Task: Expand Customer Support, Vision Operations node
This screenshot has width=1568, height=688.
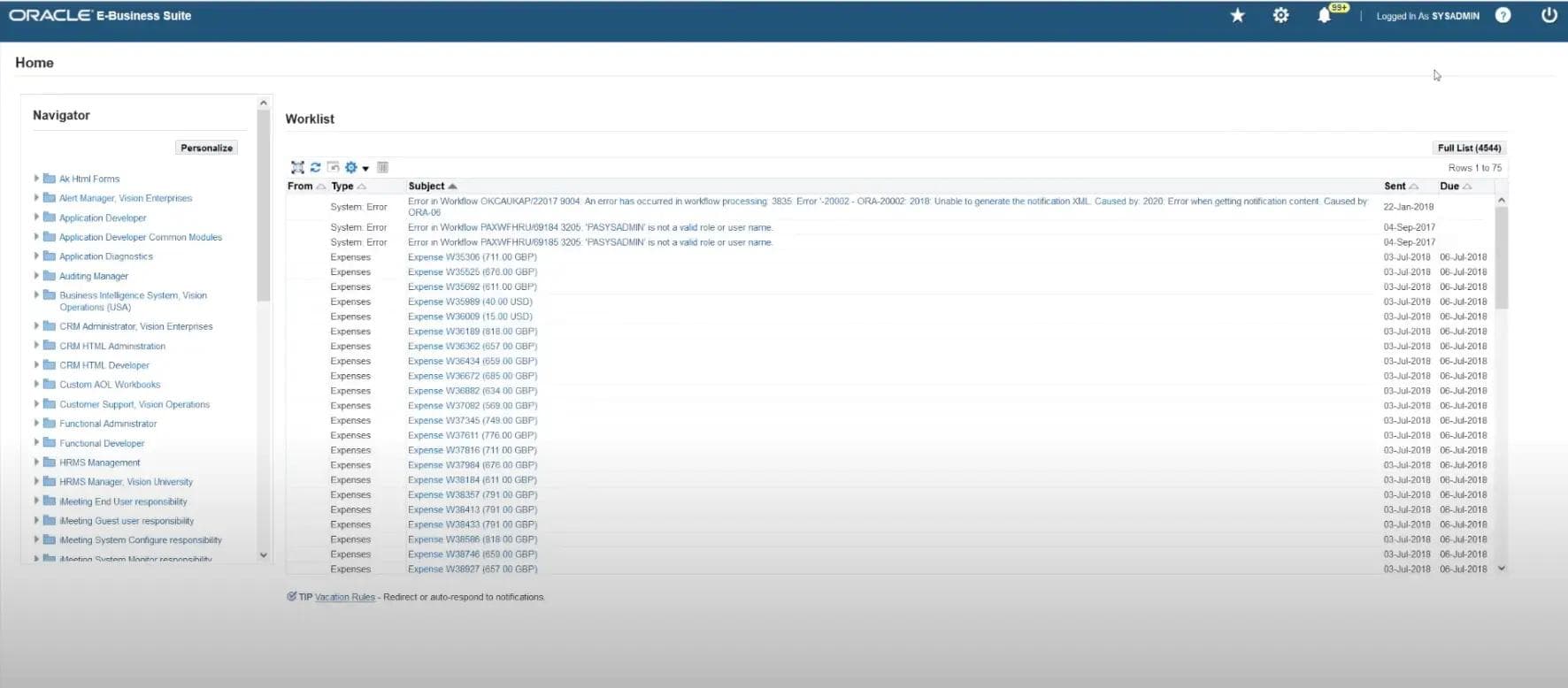Action: pyautogui.click(x=36, y=404)
